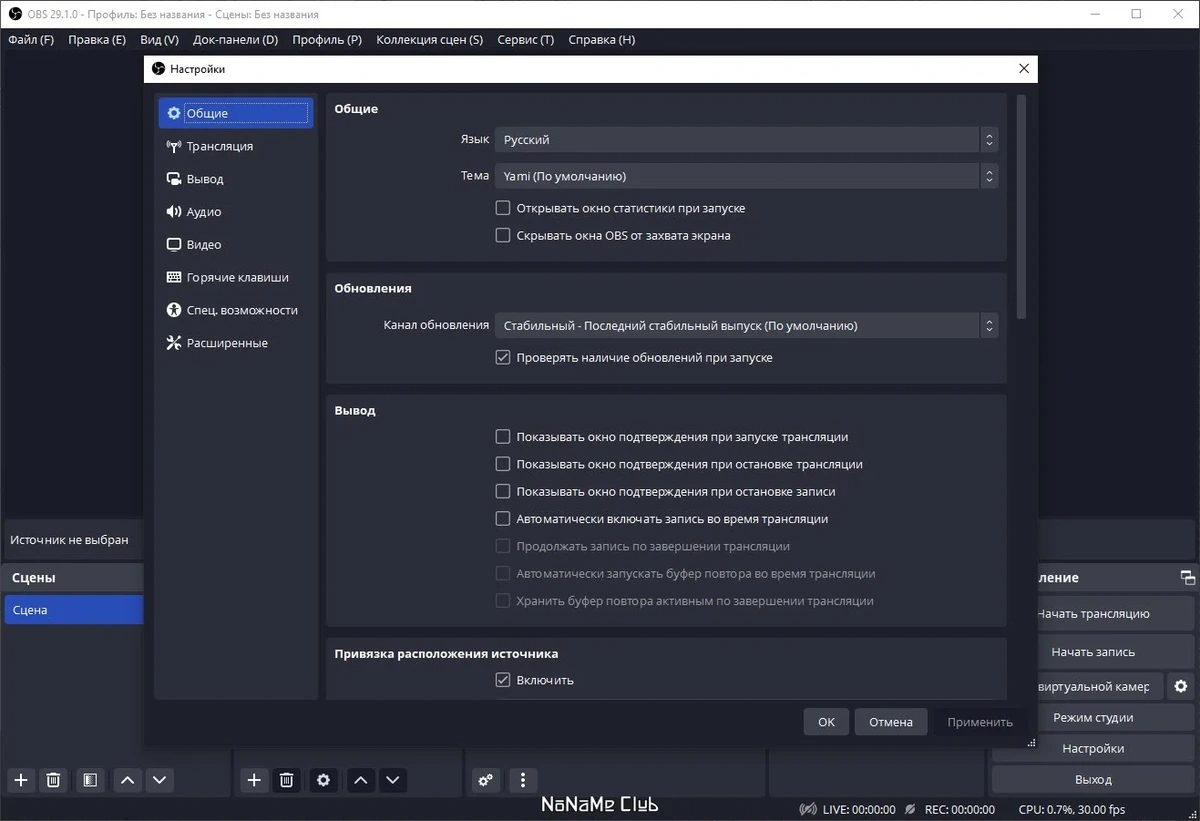The height and width of the screenshot is (821, 1200).
Task: Add a new source with the plus icon
Action: pyautogui.click(x=254, y=780)
